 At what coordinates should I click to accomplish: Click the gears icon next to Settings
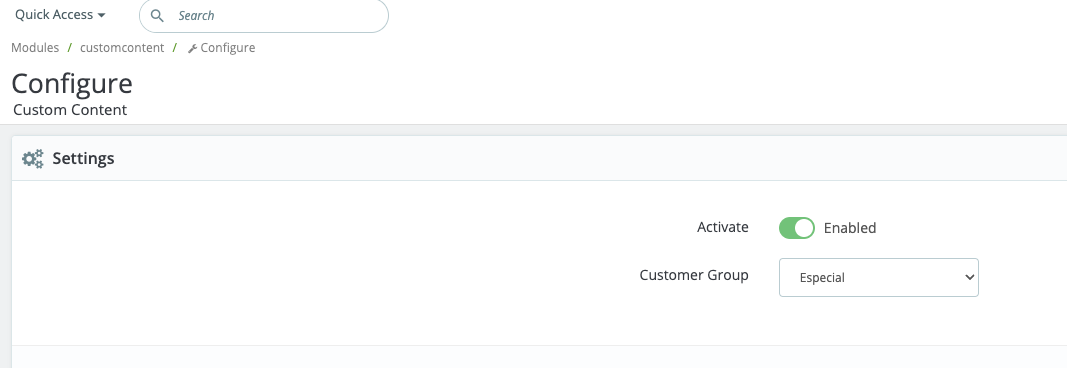33,158
